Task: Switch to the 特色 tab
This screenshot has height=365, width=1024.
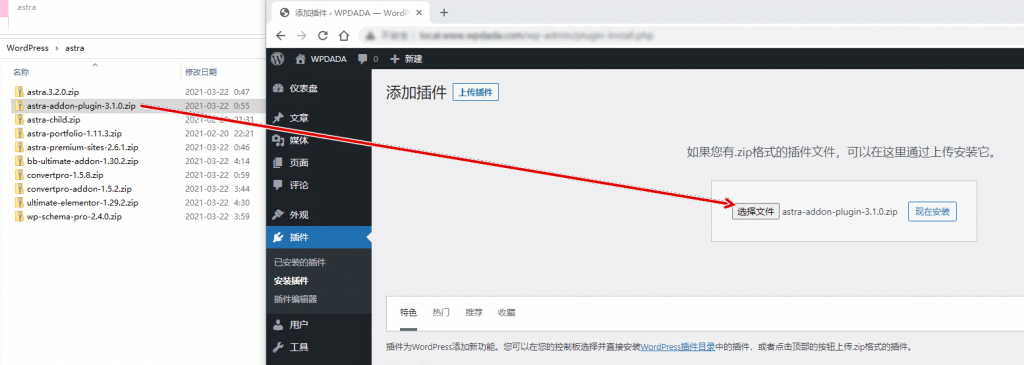Action: click(x=408, y=312)
